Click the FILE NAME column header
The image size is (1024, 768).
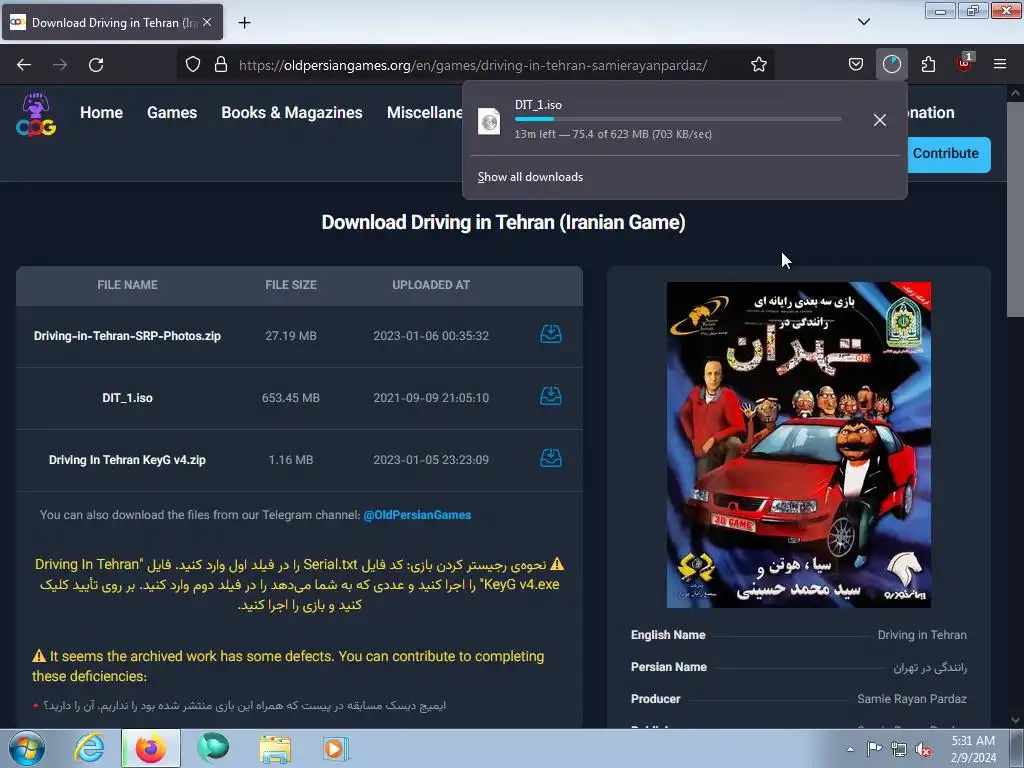tap(127, 285)
